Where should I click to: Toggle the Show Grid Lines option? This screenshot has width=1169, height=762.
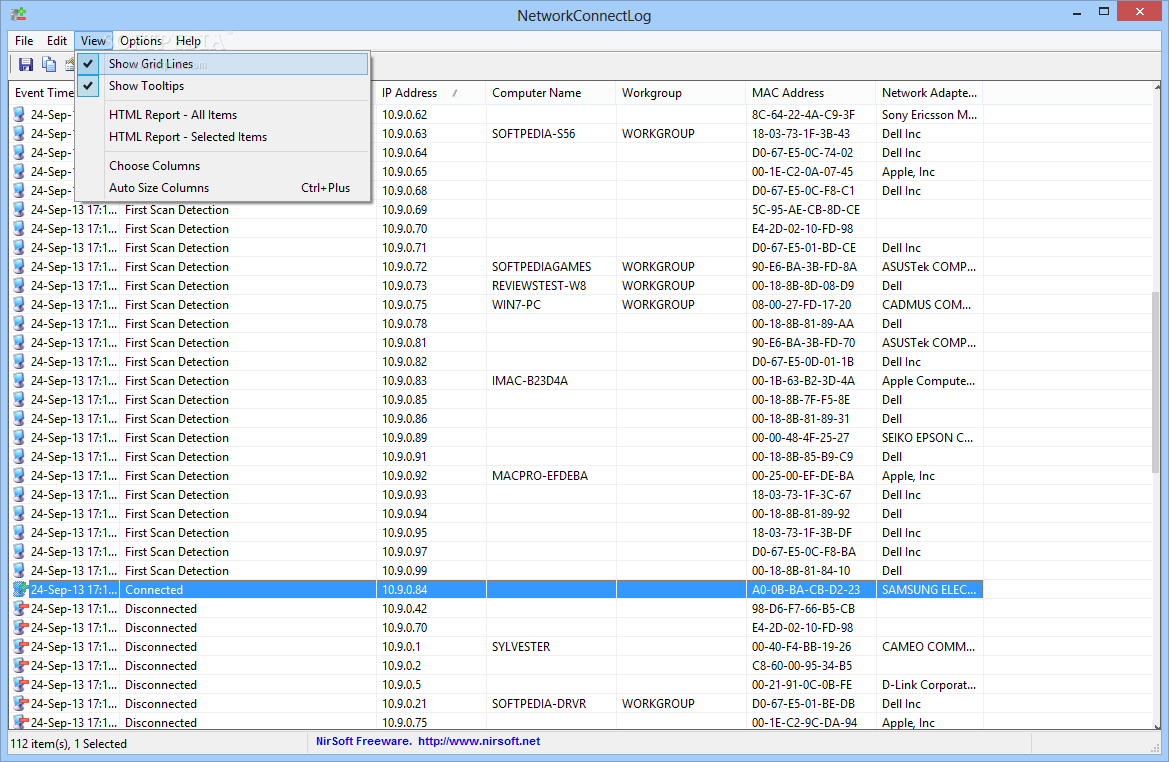[x=223, y=64]
